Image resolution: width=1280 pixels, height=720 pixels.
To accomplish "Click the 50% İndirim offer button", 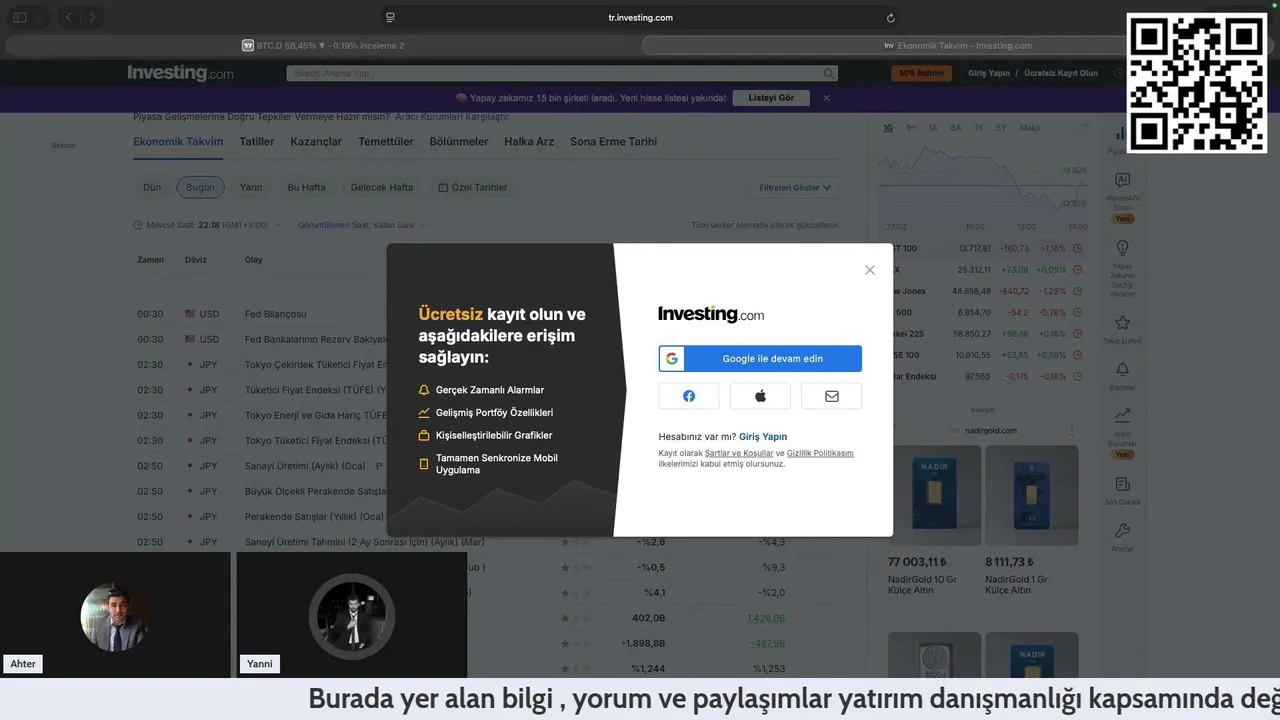I will tap(921, 73).
